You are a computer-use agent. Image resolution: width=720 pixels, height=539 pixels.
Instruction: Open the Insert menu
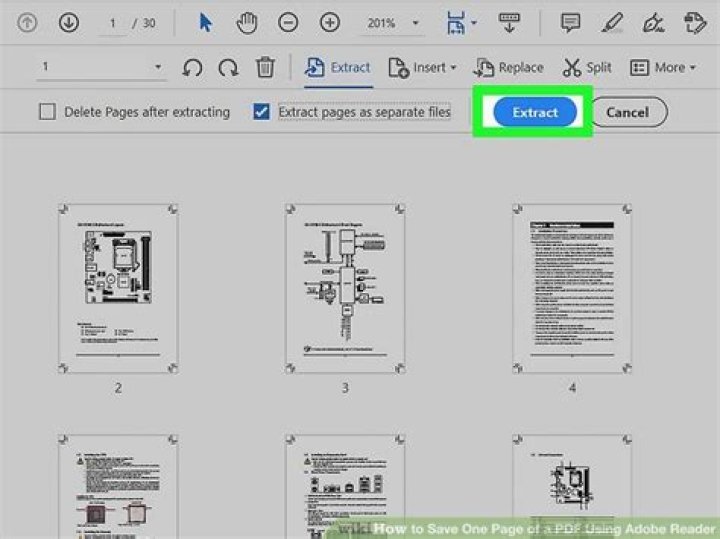(422, 68)
